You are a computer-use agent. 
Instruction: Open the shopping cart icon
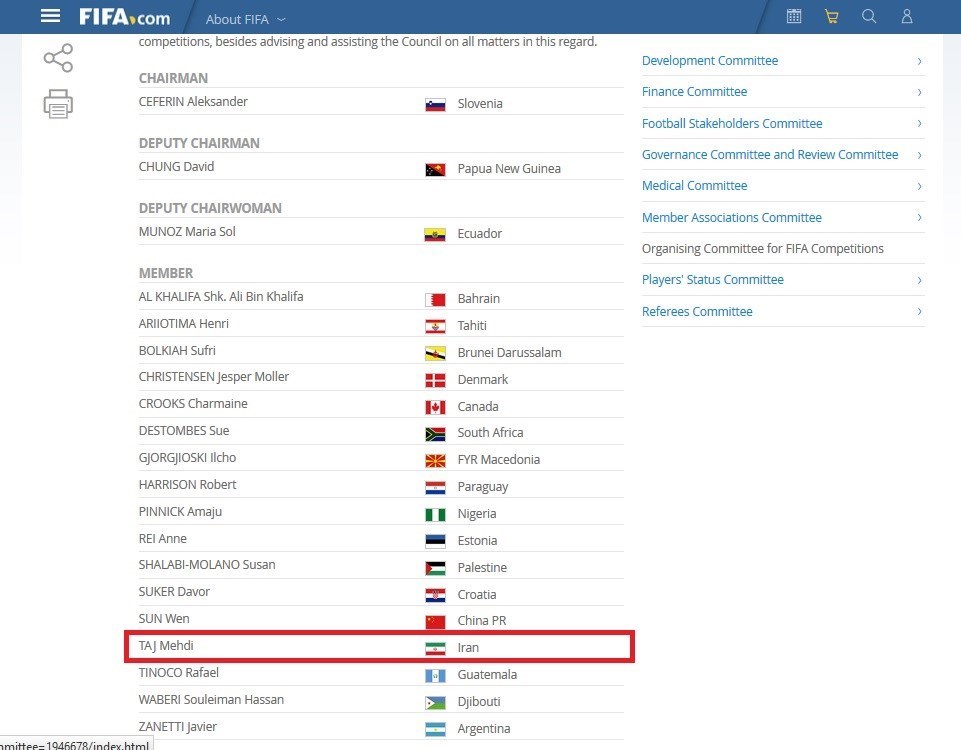point(831,16)
